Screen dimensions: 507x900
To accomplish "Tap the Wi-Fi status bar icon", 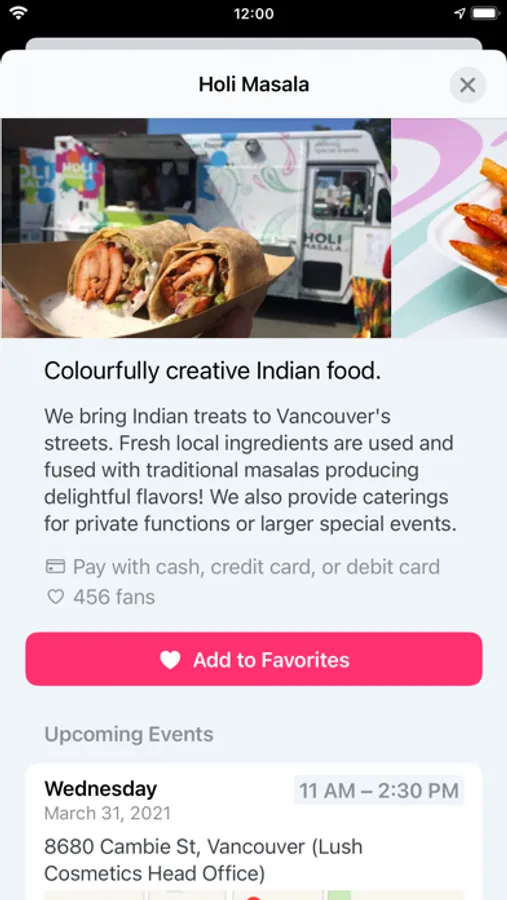I will pyautogui.click(x=19, y=13).
